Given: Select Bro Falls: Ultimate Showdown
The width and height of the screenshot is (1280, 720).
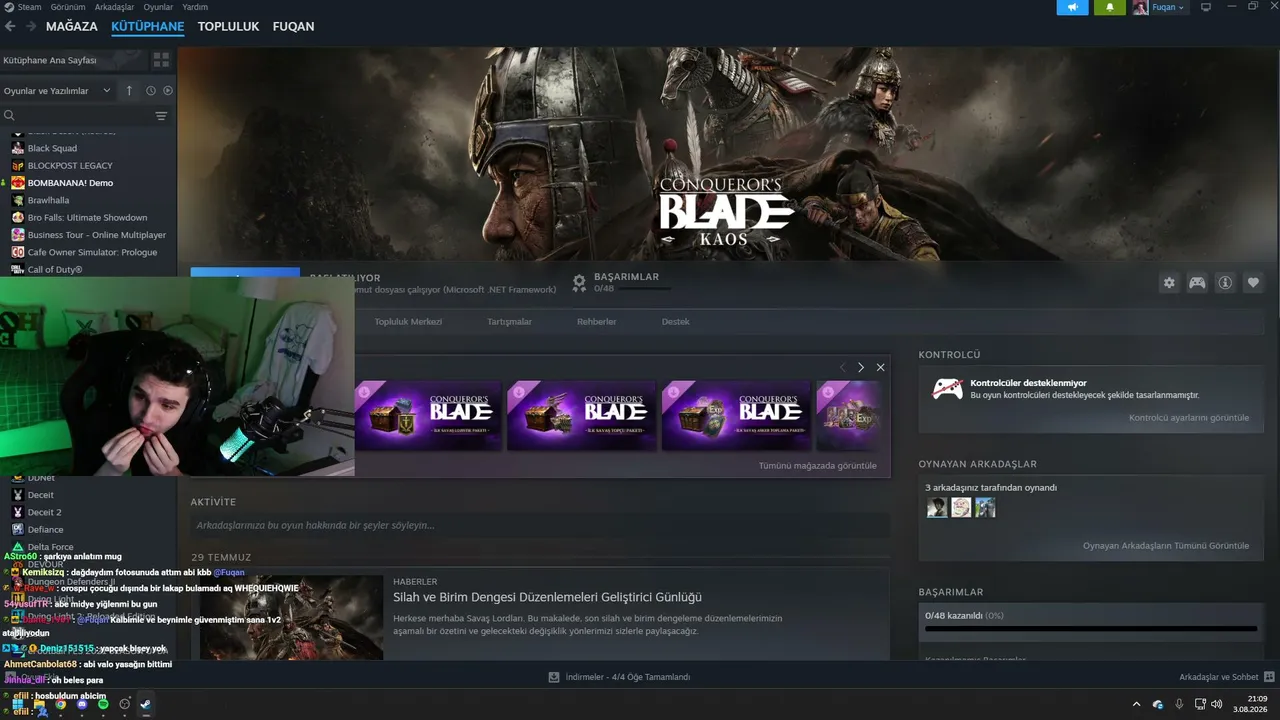Looking at the screenshot, I should (89, 218).
